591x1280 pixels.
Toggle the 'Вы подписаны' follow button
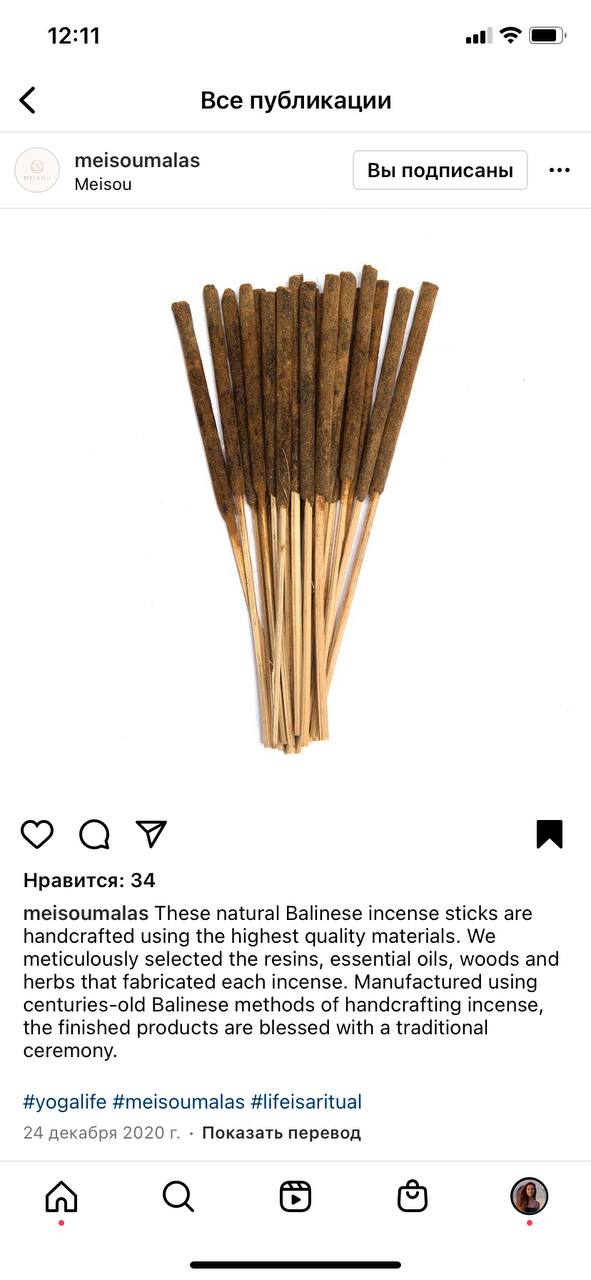pyautogui.click(x=440, y=170)
